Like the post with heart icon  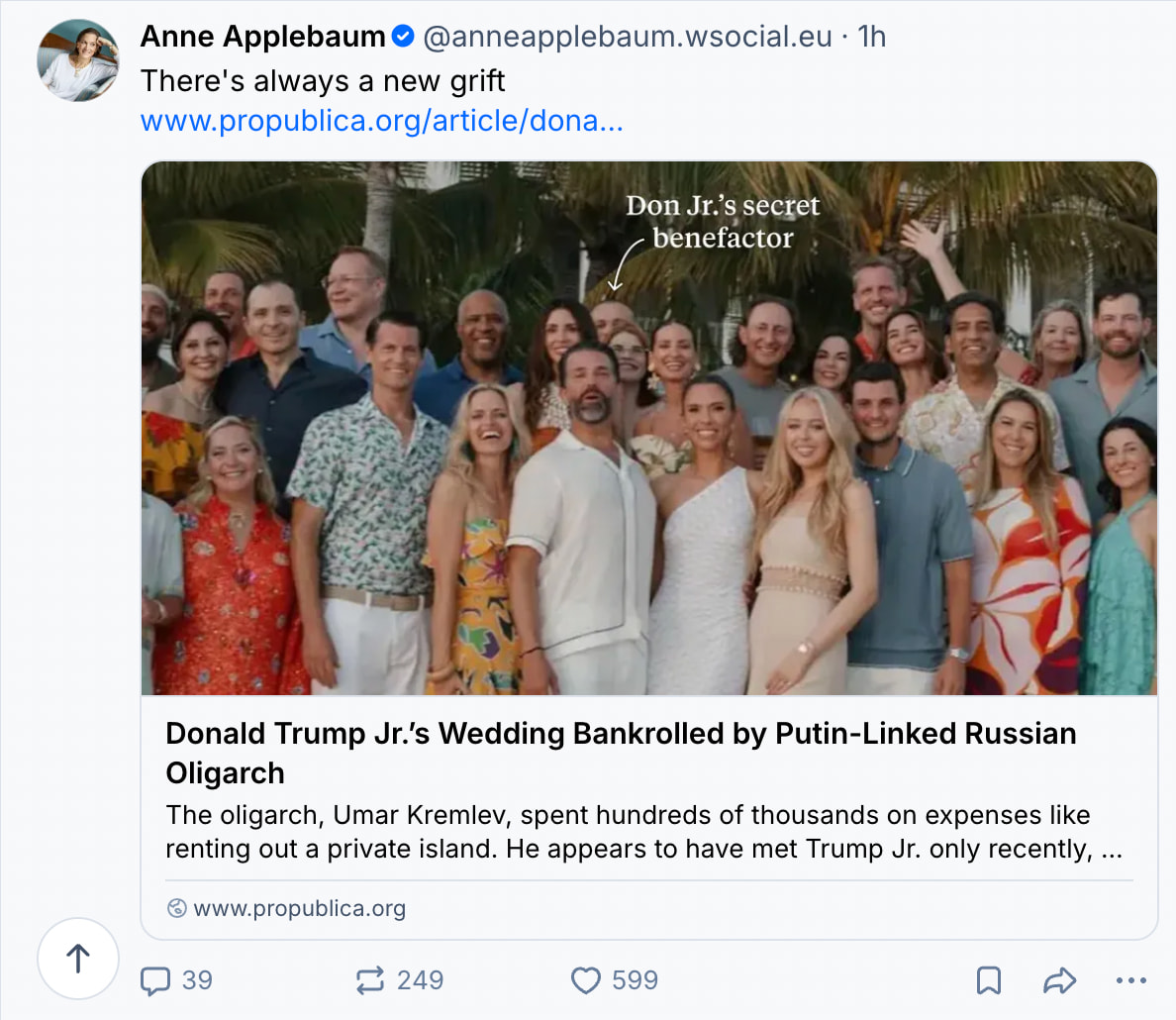tap(586, 980)
